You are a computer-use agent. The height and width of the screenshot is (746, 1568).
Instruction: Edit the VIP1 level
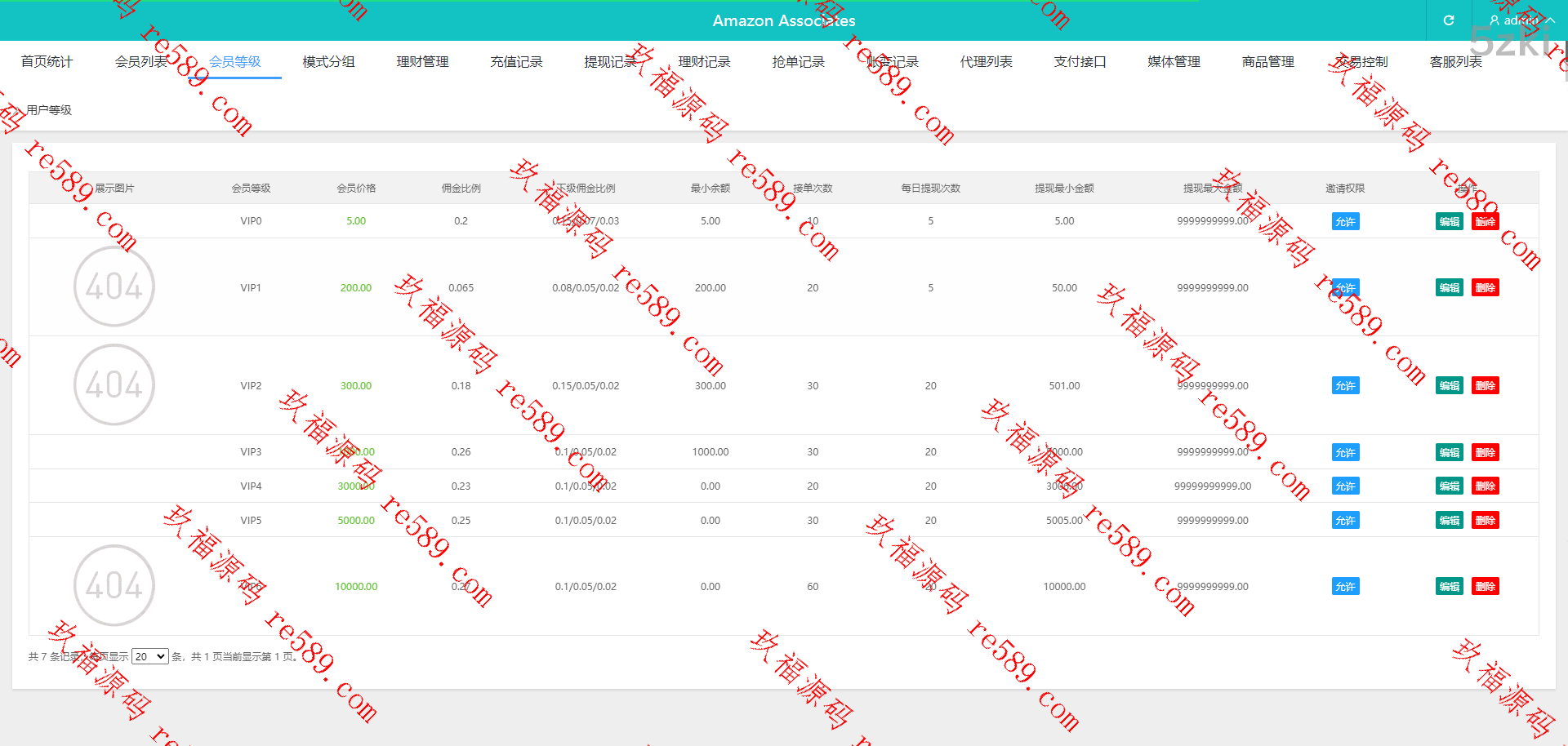pos(1450,287)
